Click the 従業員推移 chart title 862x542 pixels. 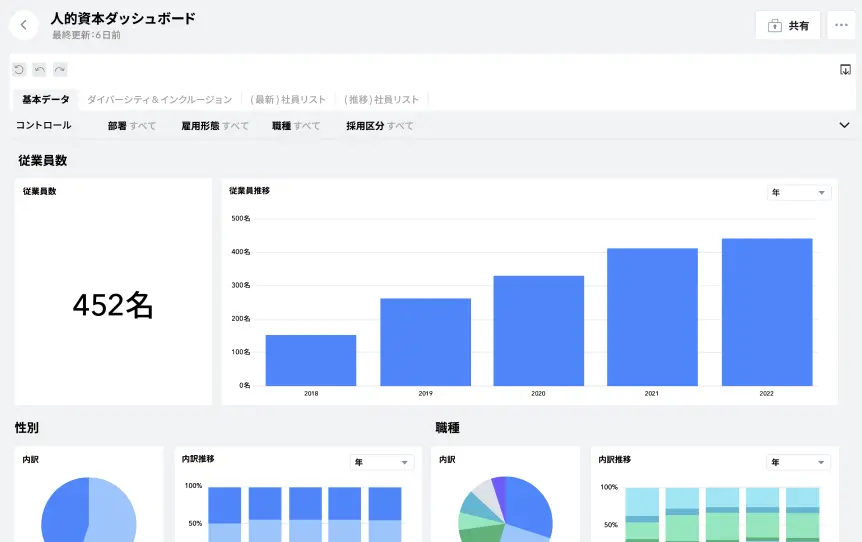tap(249, 191)
